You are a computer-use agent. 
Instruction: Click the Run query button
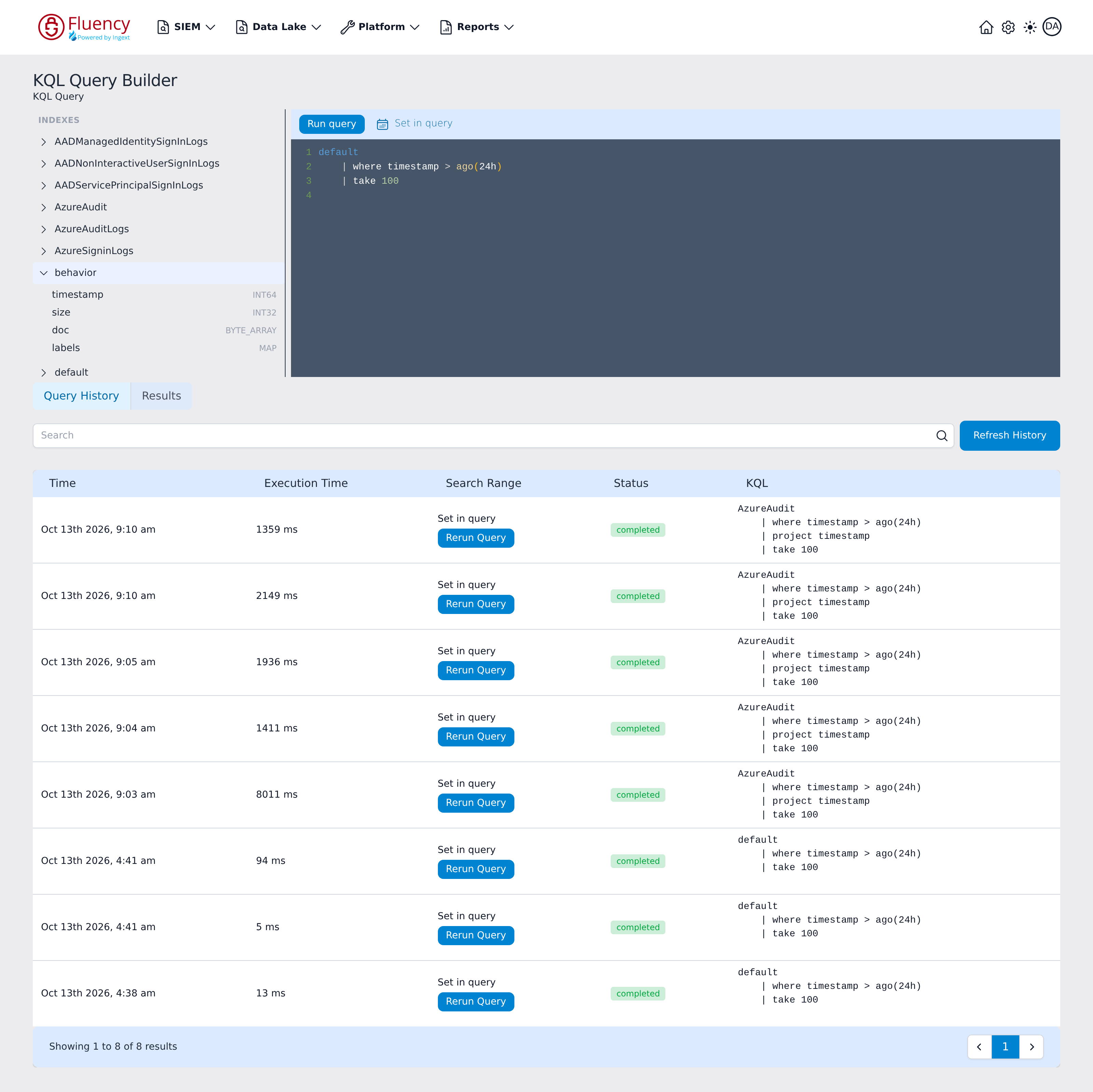click(332, 124)
